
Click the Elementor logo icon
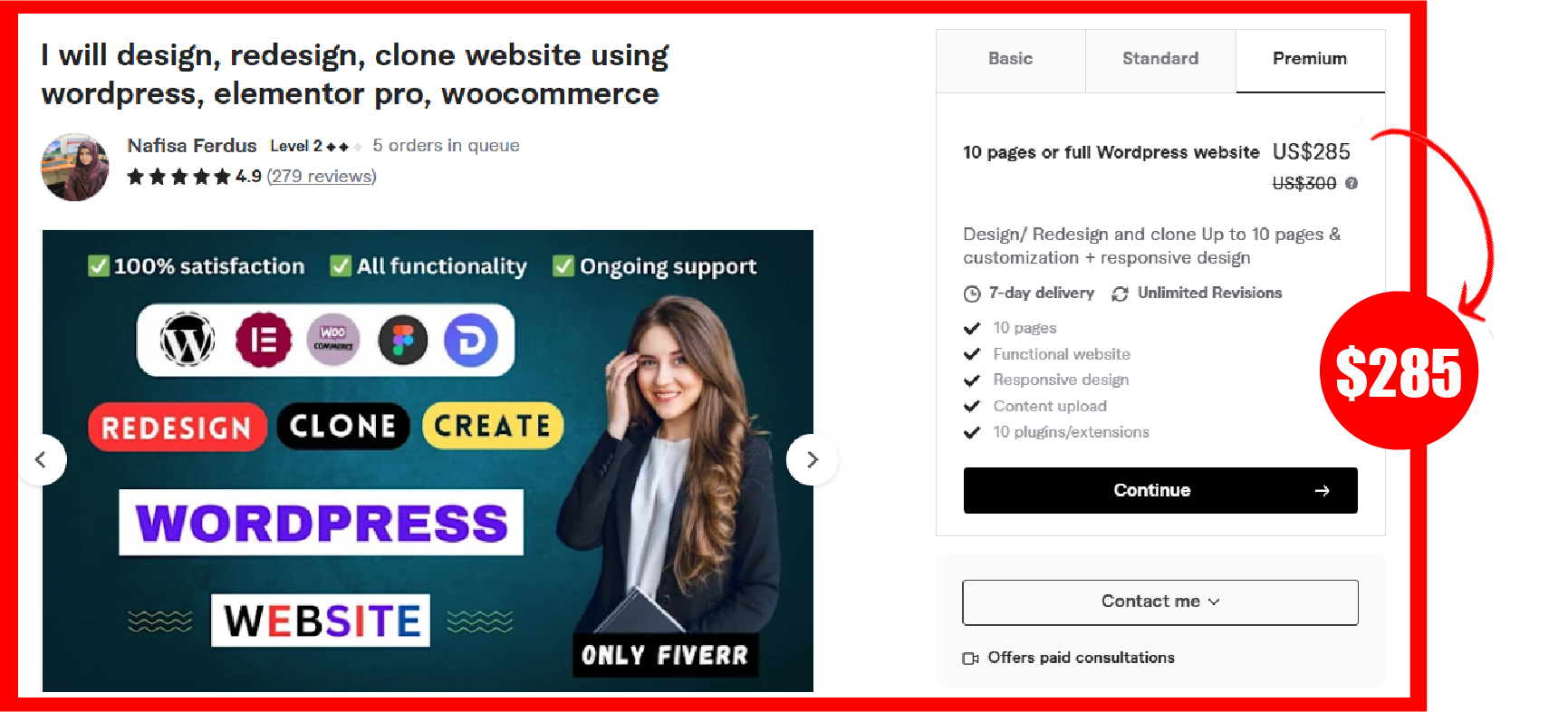tap(264, 341)
